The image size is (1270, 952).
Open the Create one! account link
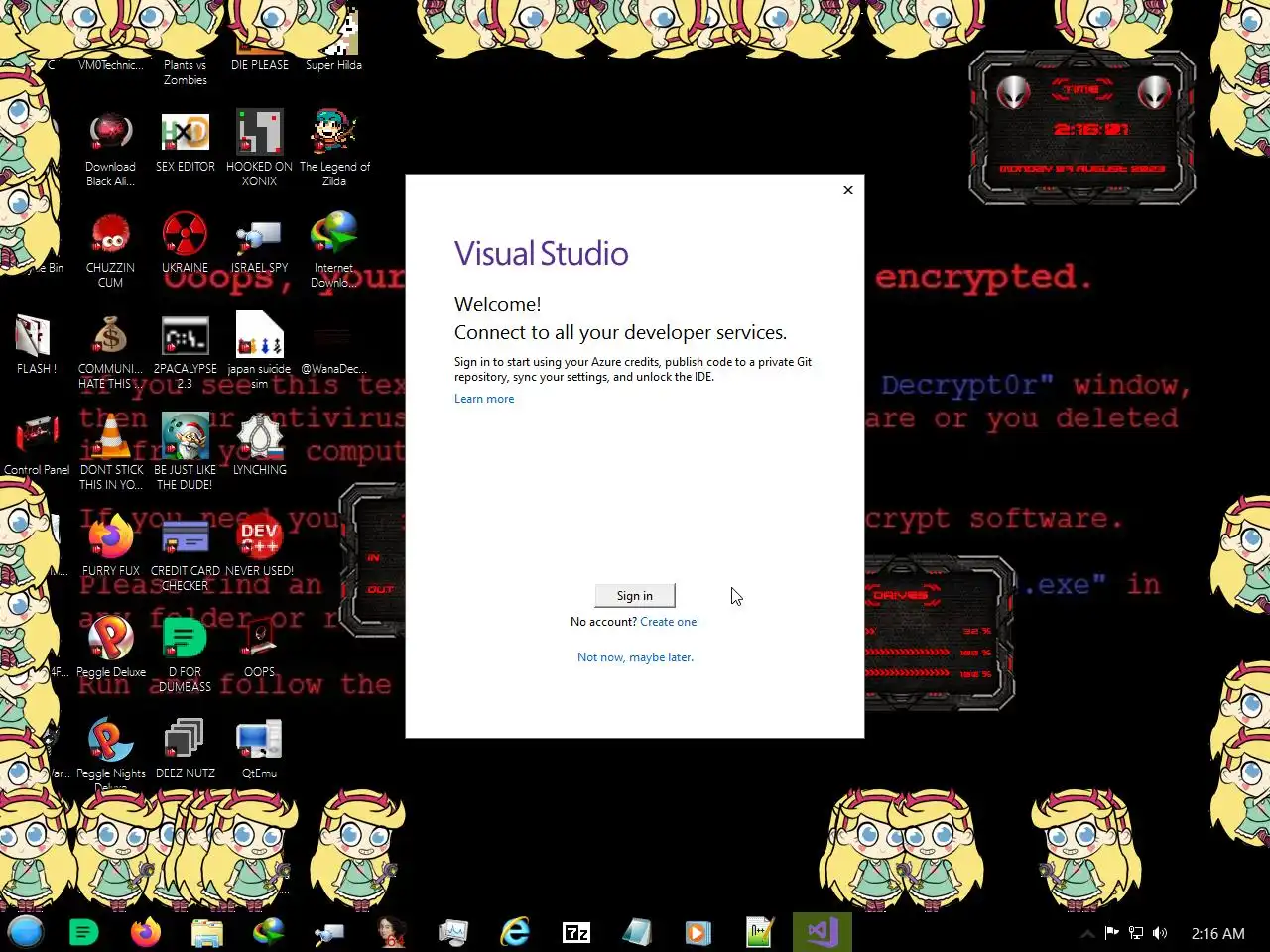click(x=670, y=622)
